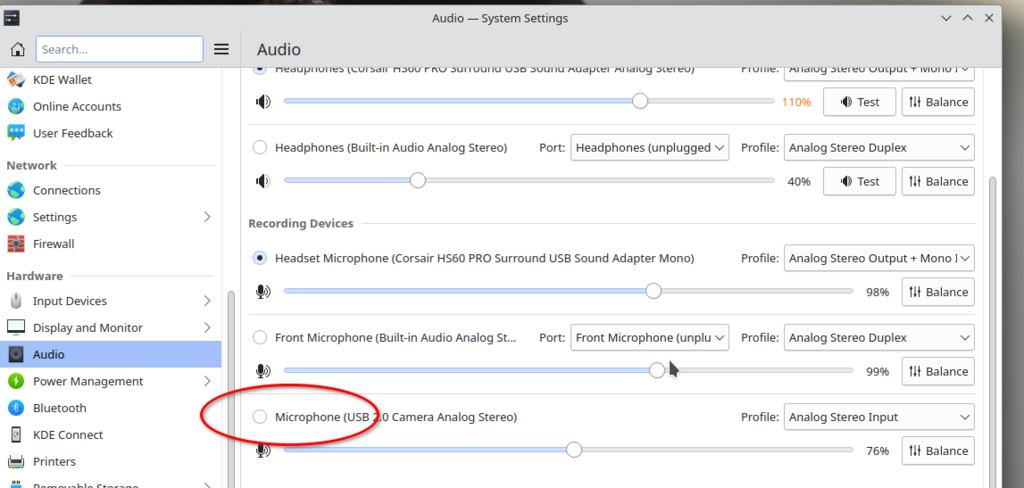This screenshot has height=488, width=1024.
Task: Click the KDE Connect phone icon
Action: (x=16, y=435)
